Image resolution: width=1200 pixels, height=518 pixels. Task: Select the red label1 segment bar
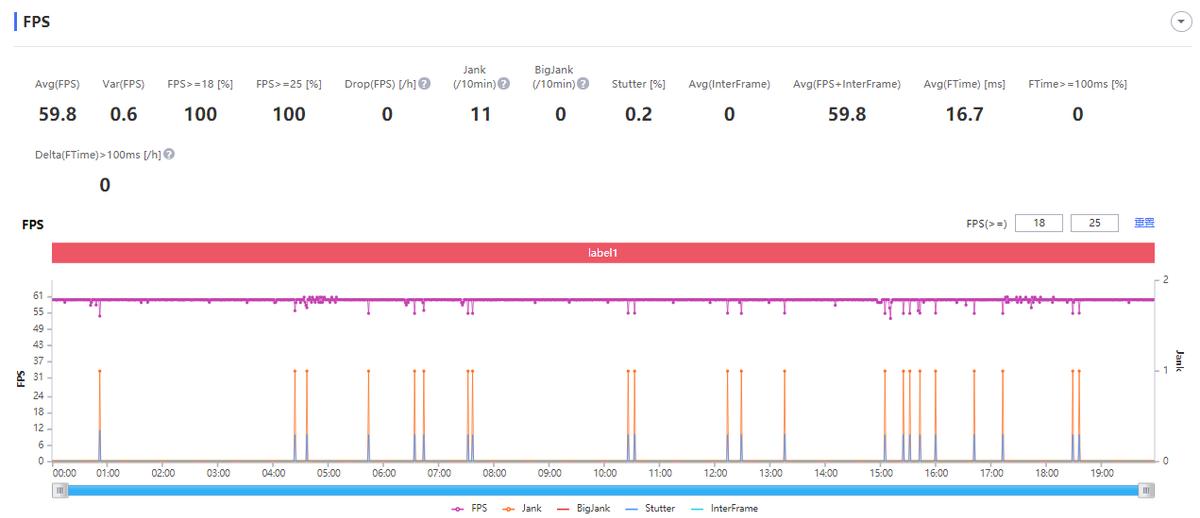tap(603, 253)
